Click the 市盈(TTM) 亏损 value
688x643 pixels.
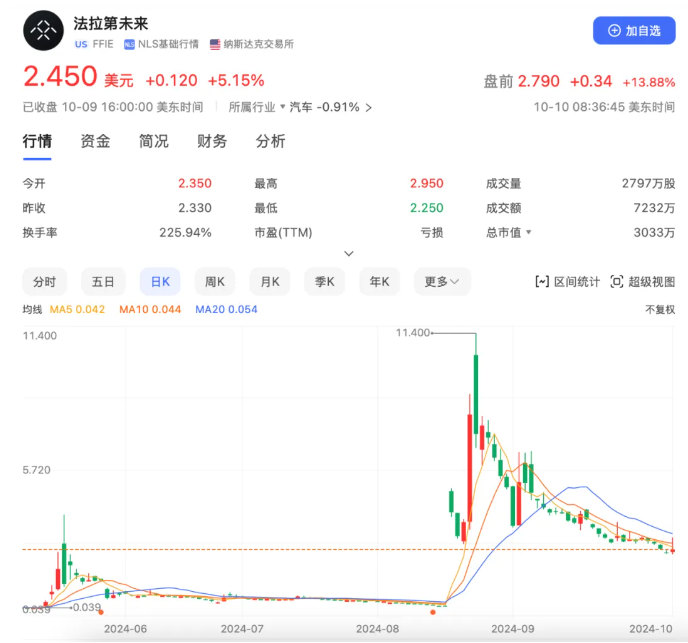click(x=432, y=233)
